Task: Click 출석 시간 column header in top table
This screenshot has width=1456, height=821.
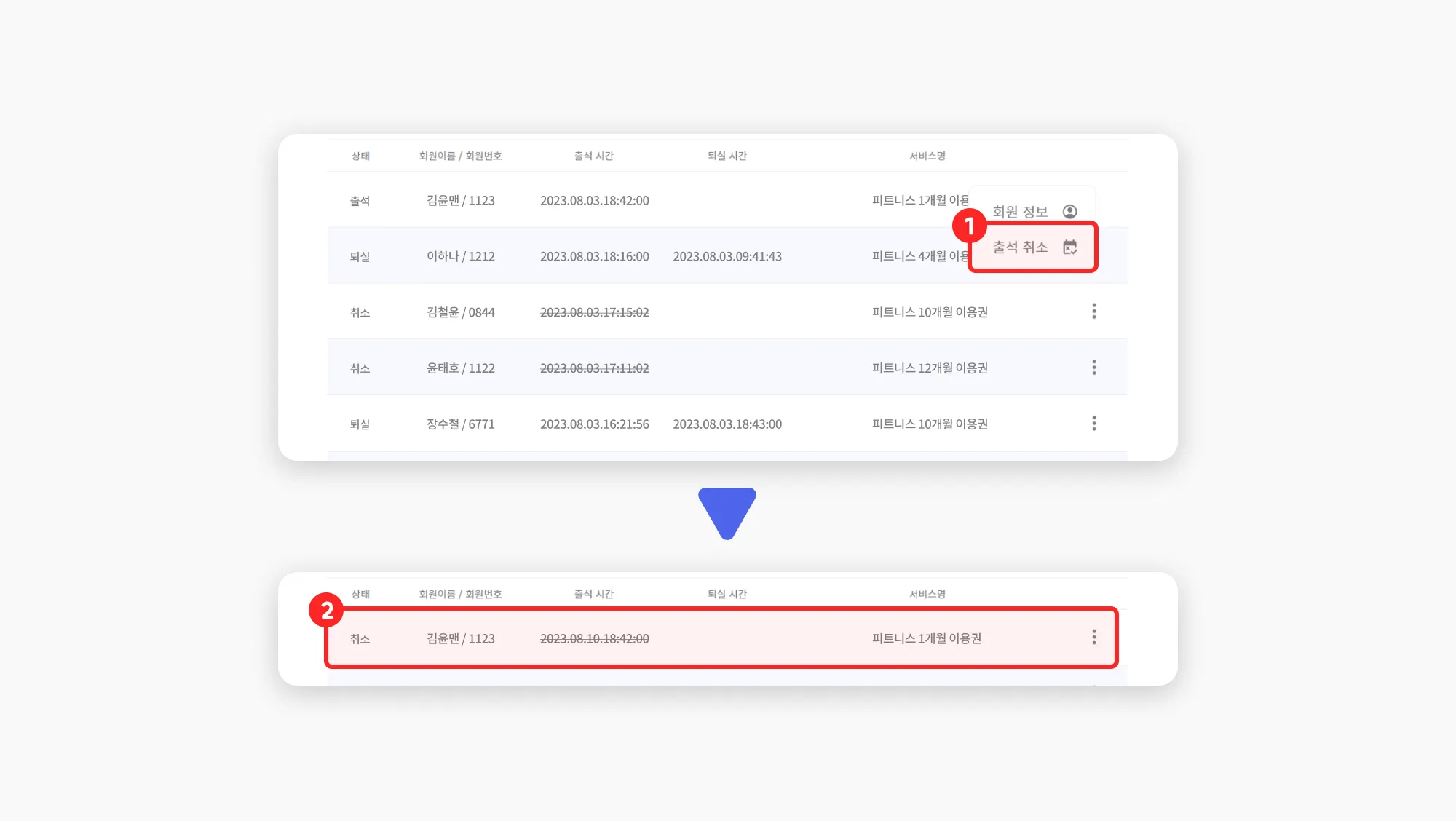Action: click(593, 156)
